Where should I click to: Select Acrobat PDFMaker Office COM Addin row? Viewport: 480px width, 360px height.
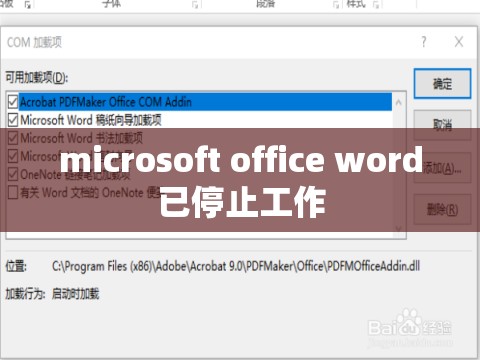[x=205, y=102]
